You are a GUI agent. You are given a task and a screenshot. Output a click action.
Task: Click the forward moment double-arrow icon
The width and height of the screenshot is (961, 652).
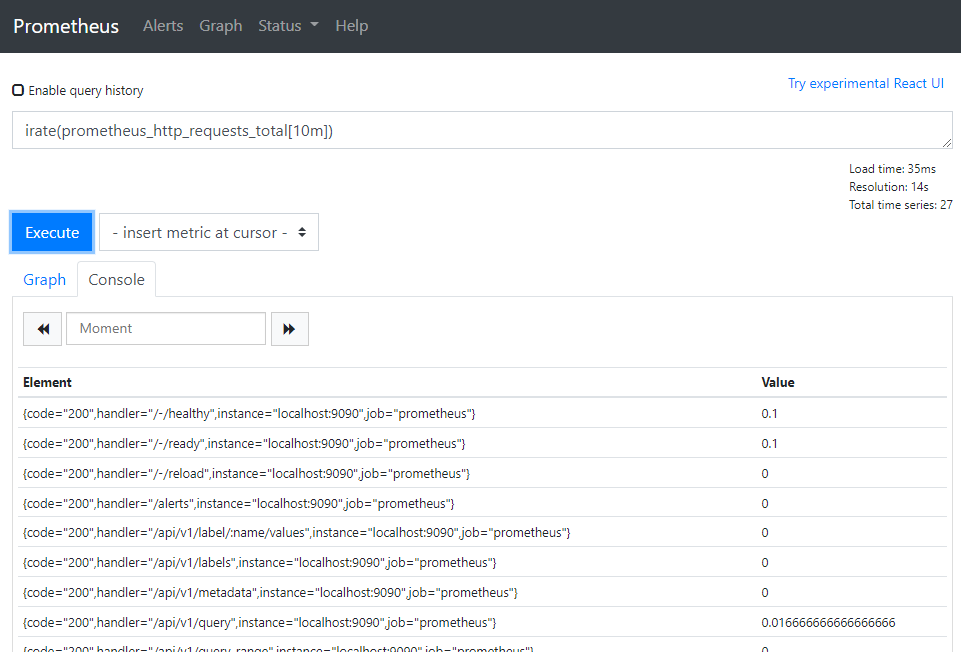pos(289,329)
